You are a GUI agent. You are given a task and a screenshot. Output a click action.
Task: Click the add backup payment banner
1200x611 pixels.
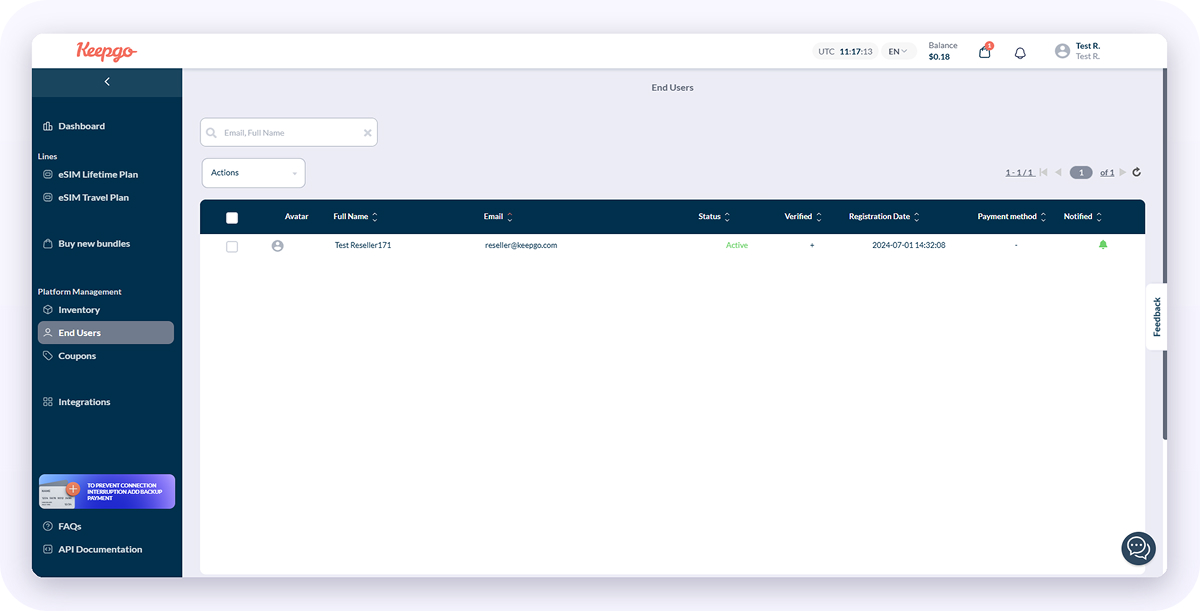(x=107, y=492)
